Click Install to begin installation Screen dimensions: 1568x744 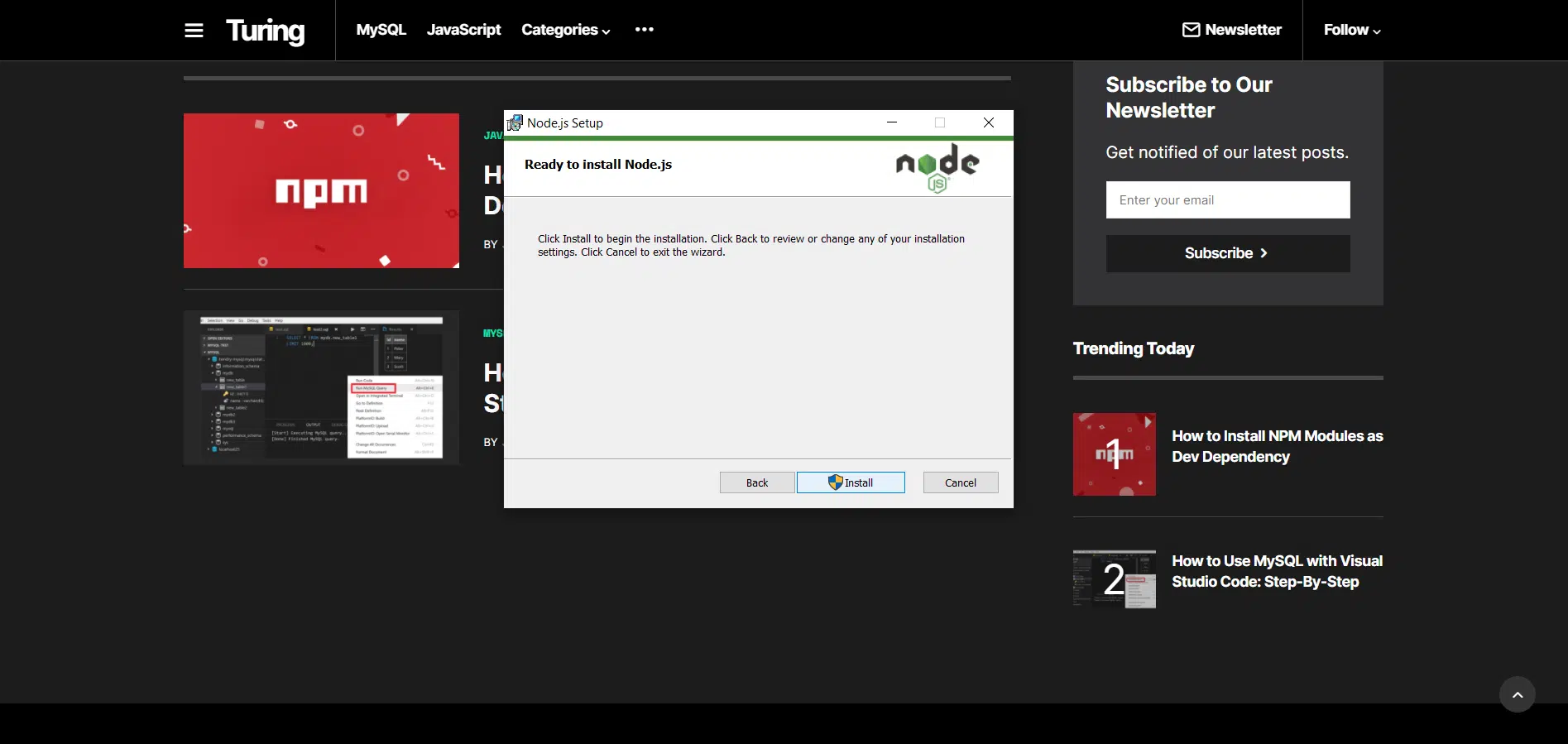point(851,482)
